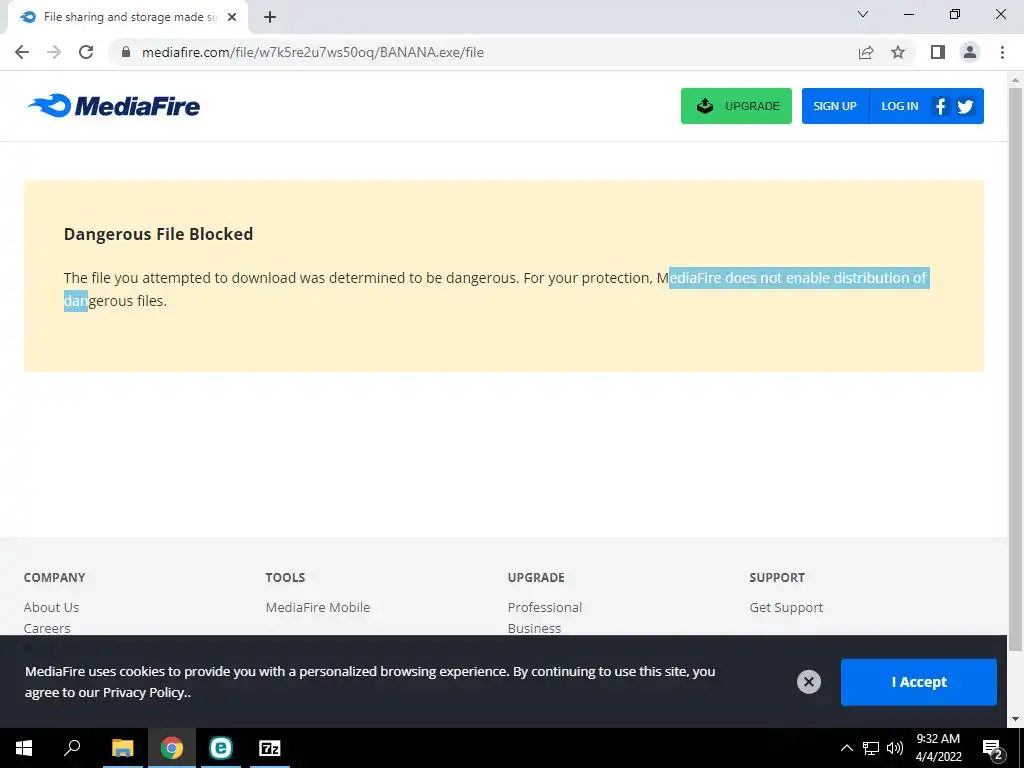Click the page vertical scrollbar
The height and width of the screenshot is (768, 1024).
click(x=1016, y=369)
